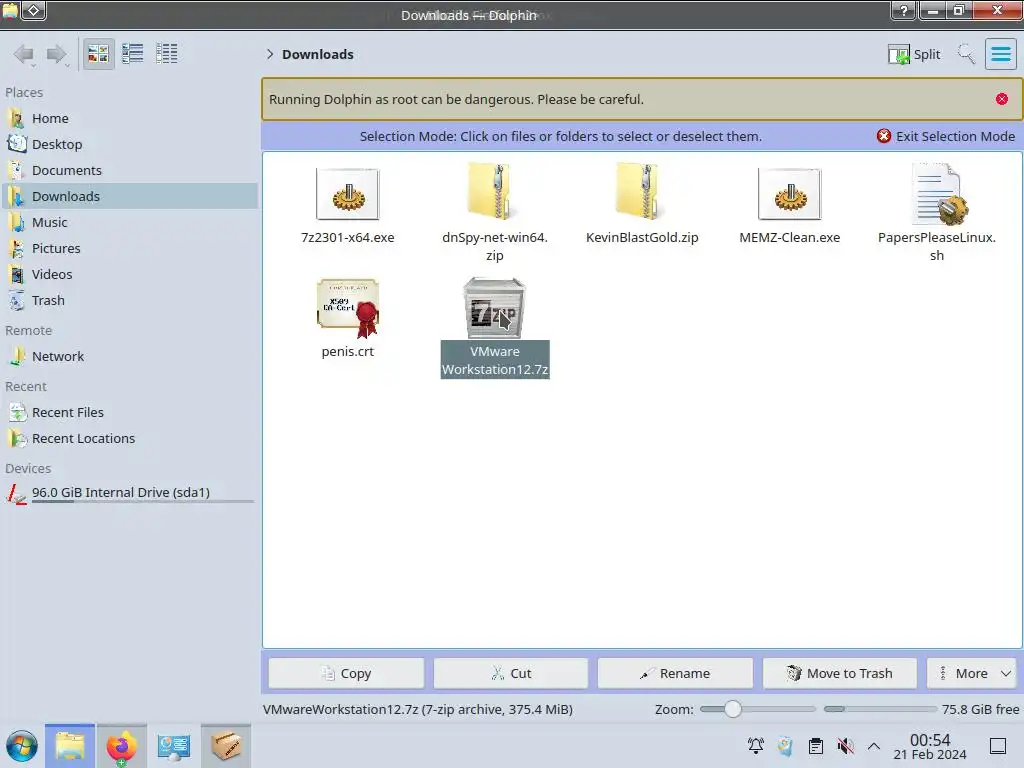Open Pictures in Places
The height and width of the screenshot is (768, 1024).
131,248
